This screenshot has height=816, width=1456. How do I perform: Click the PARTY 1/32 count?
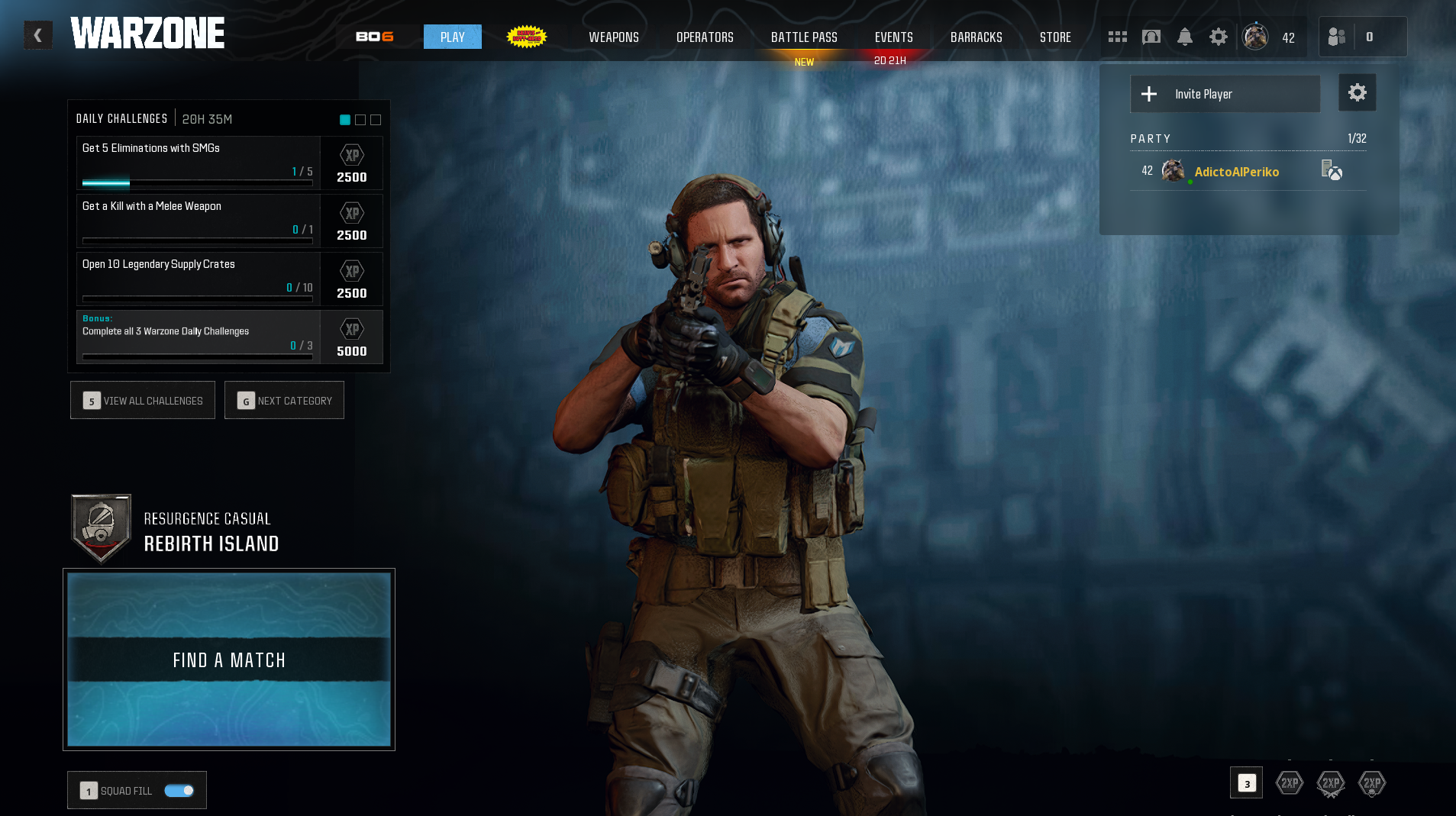pyautogui.click(x=1357, y=138)
